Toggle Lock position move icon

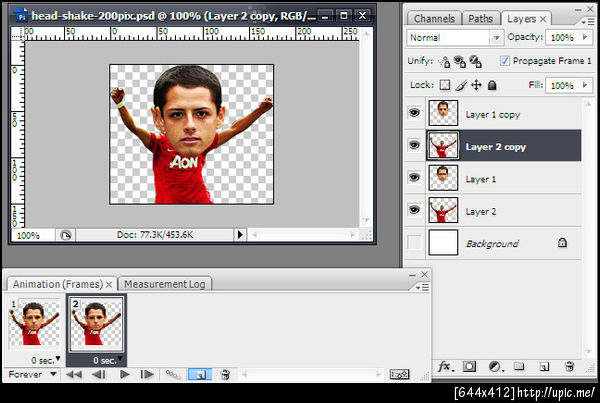pos(476,85)
